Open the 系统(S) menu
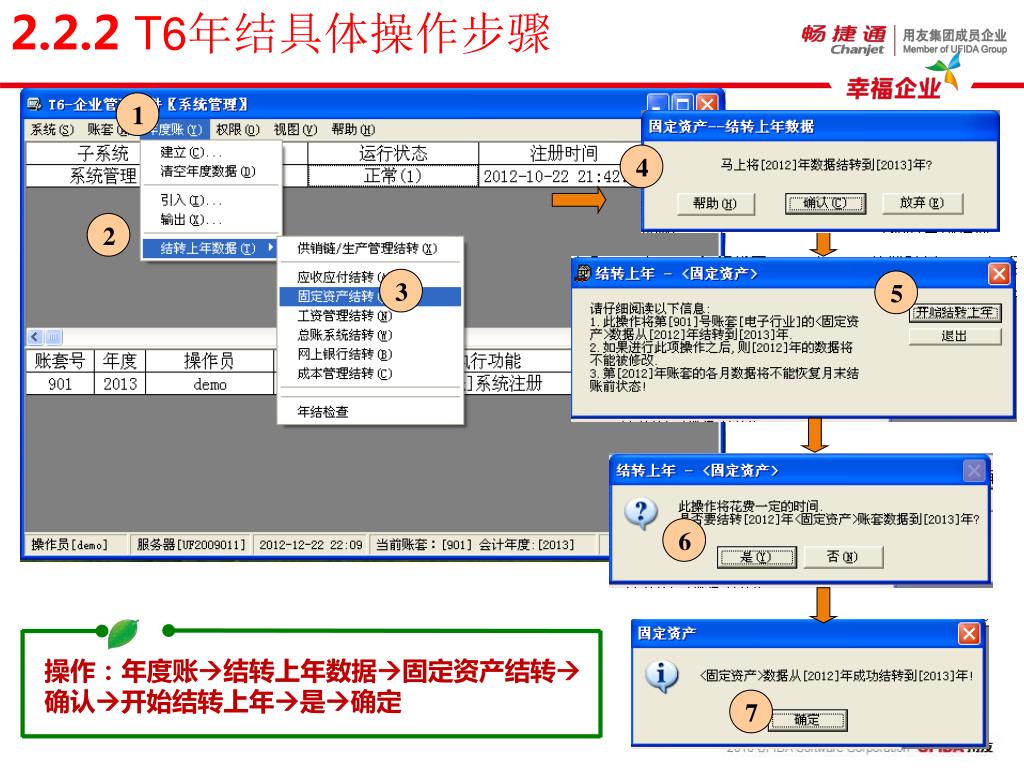The width and height of the screenshot is (1024, 768). 52,129
